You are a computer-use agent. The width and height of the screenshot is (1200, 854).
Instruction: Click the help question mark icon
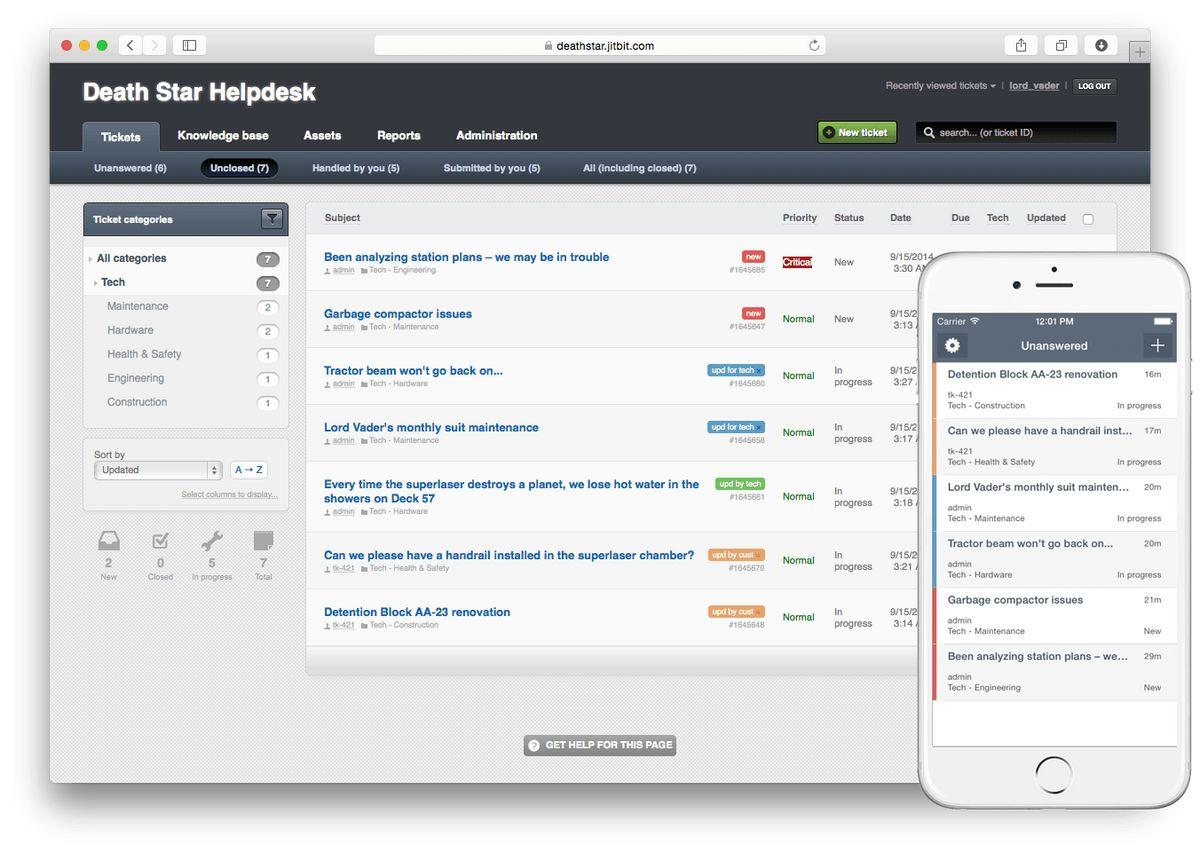click(x=534, y=745)
